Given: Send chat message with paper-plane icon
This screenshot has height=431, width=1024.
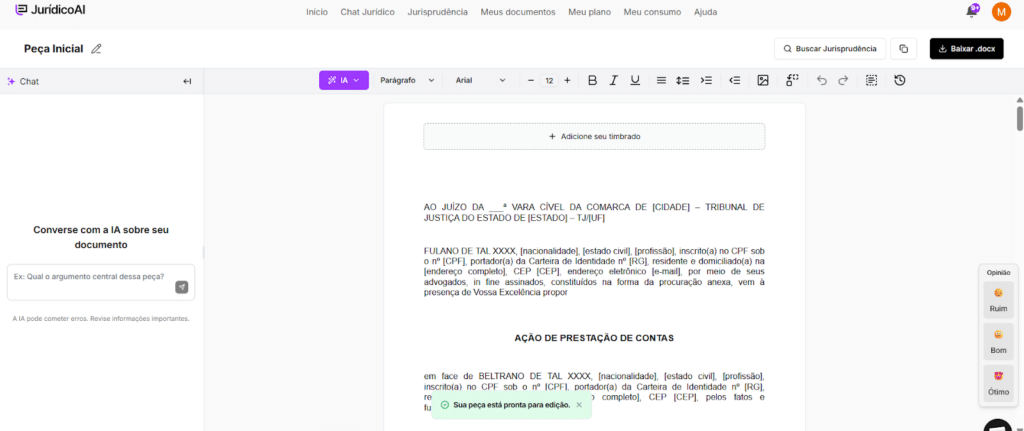Looking at the screenshot, I should pyautogui.click(x=182, y=287).
